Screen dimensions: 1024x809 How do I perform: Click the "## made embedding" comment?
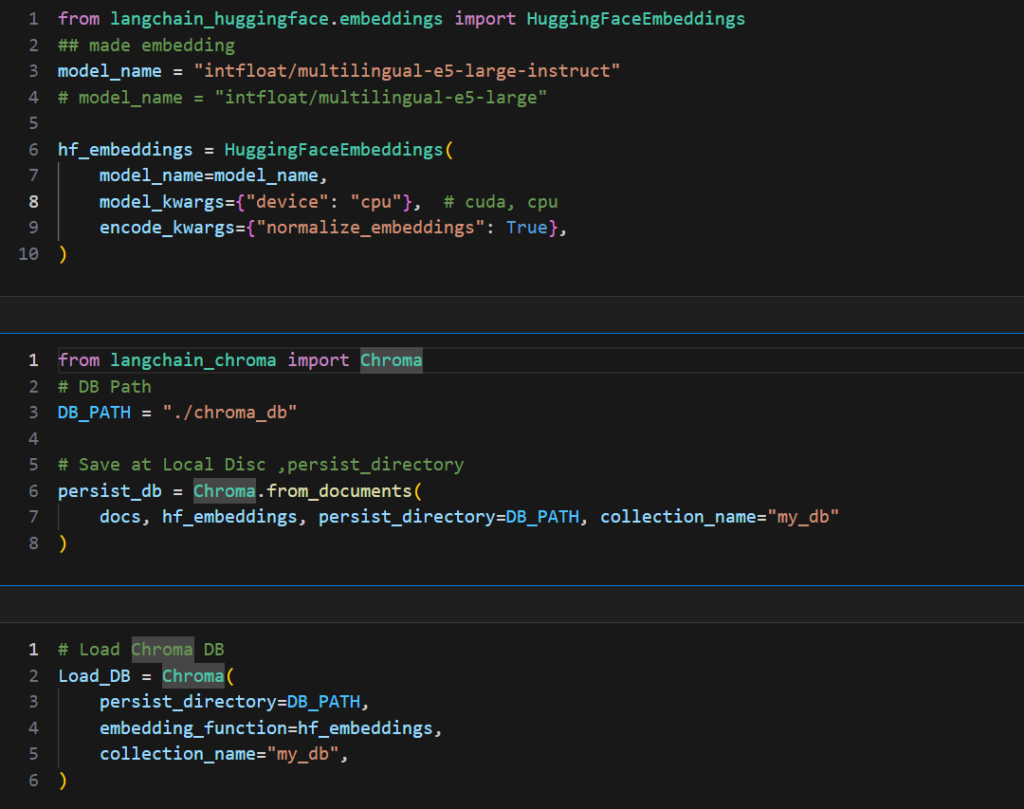pyautogui.click(x=146, y=45)
